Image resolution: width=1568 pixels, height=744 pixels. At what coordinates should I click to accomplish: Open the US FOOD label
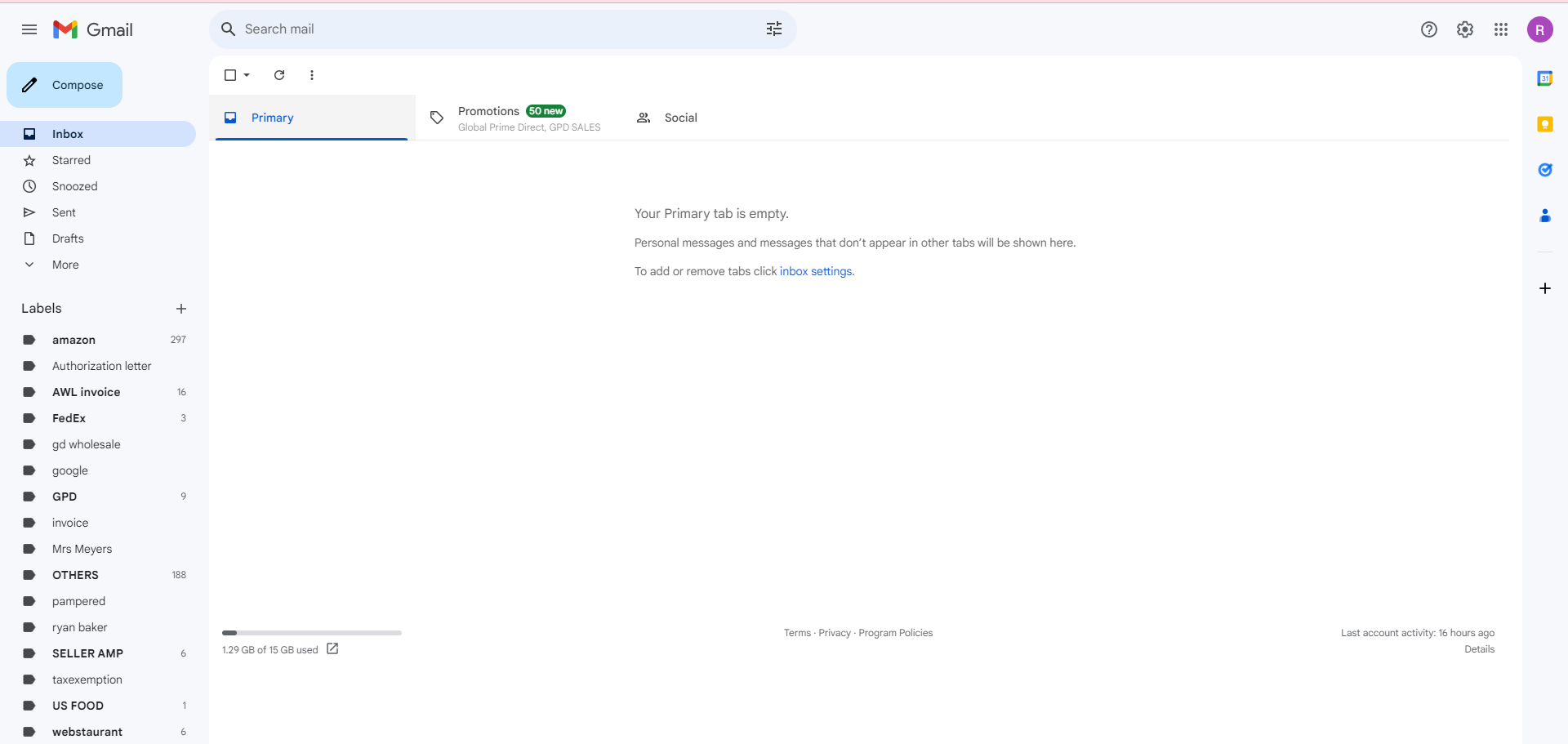98,706
